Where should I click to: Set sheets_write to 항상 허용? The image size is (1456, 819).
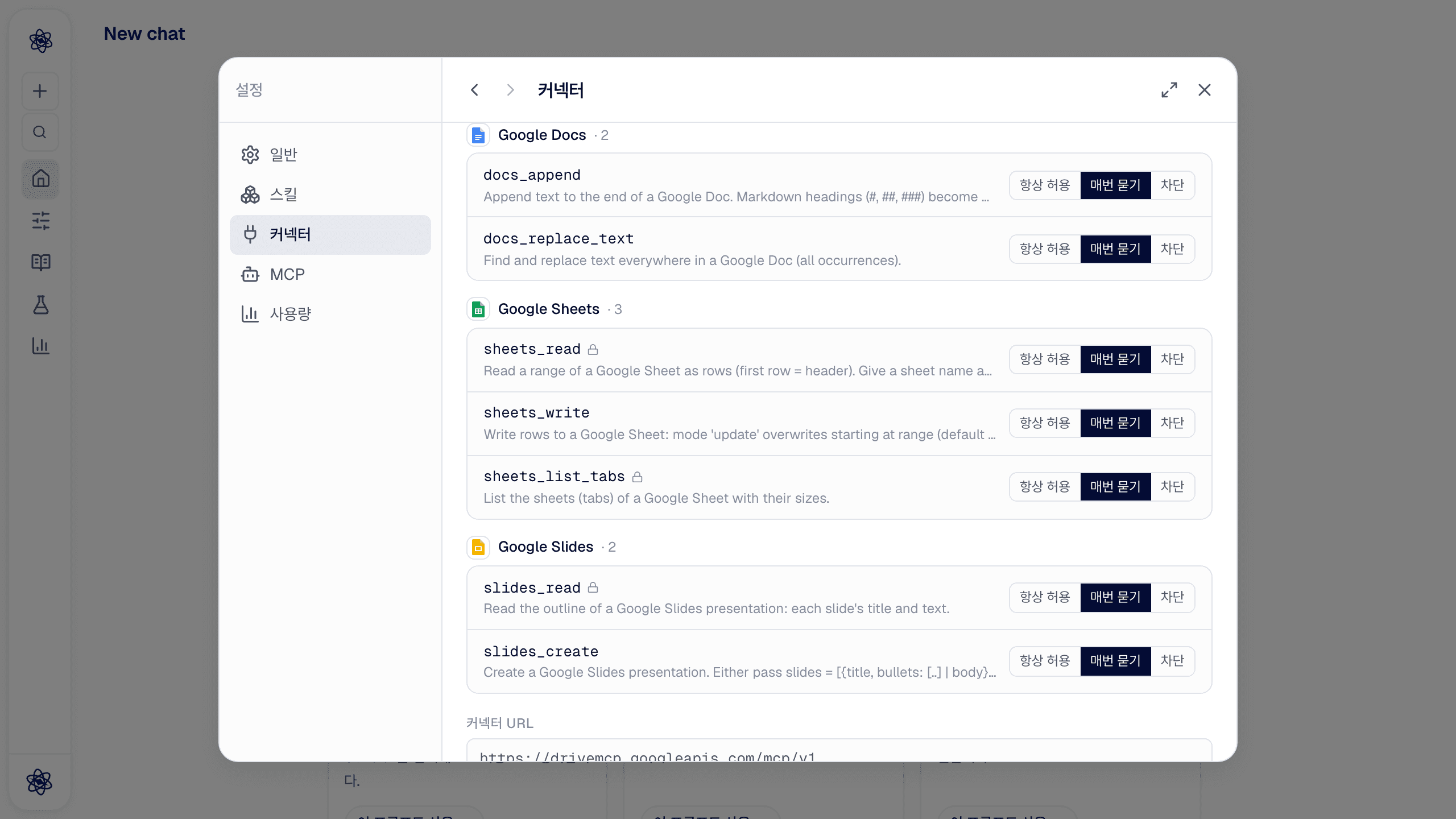pos(1045,423)
